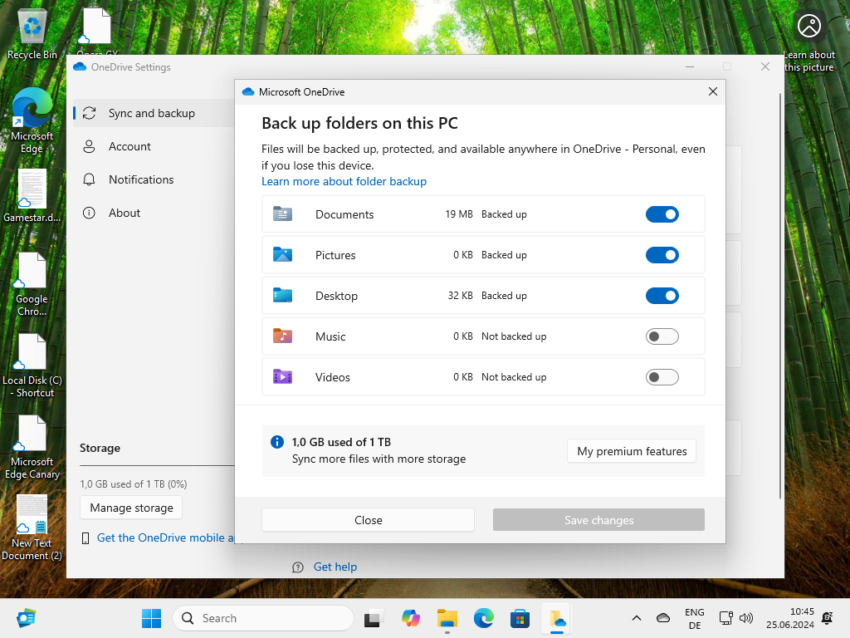This screenshot has height=638, width=850.
Task: Click the Desktop folder icon
Action: click(284, 295)
